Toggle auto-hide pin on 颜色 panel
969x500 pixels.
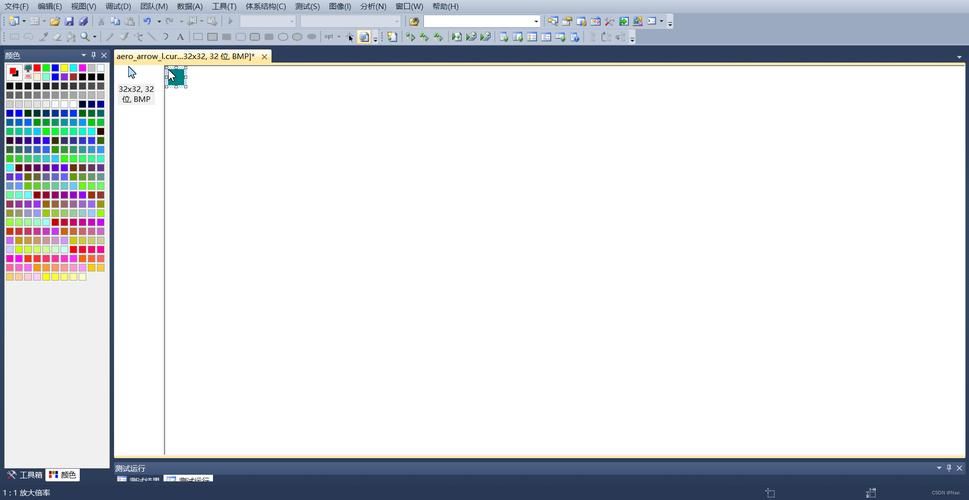pos(93,56)
